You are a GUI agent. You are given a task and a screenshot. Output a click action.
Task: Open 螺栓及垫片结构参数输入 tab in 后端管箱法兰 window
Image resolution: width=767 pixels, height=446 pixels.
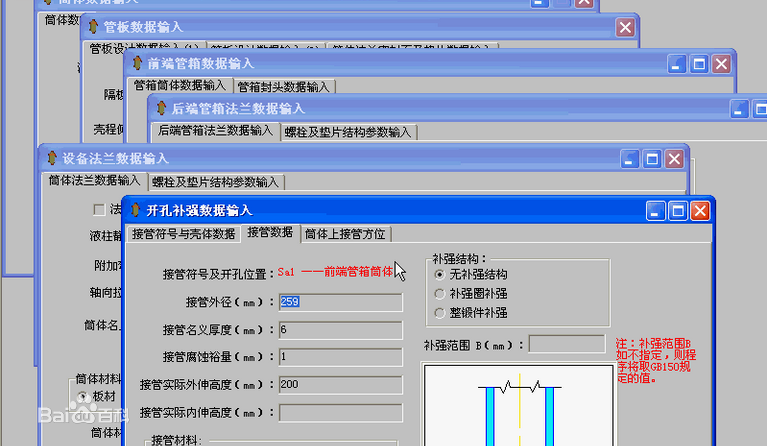coord(348,133)
